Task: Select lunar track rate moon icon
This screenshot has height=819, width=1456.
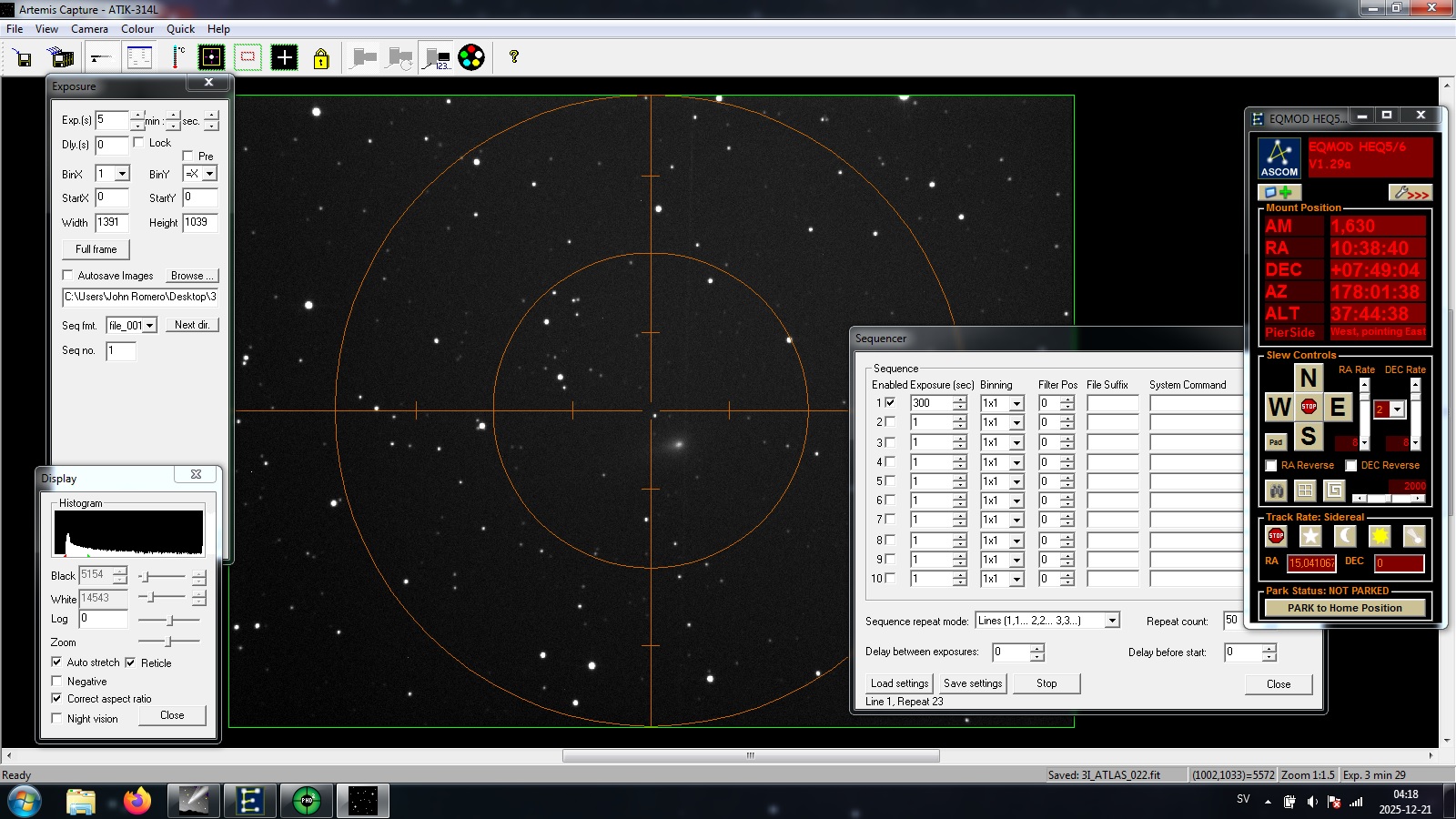Action: (1345, 536)
